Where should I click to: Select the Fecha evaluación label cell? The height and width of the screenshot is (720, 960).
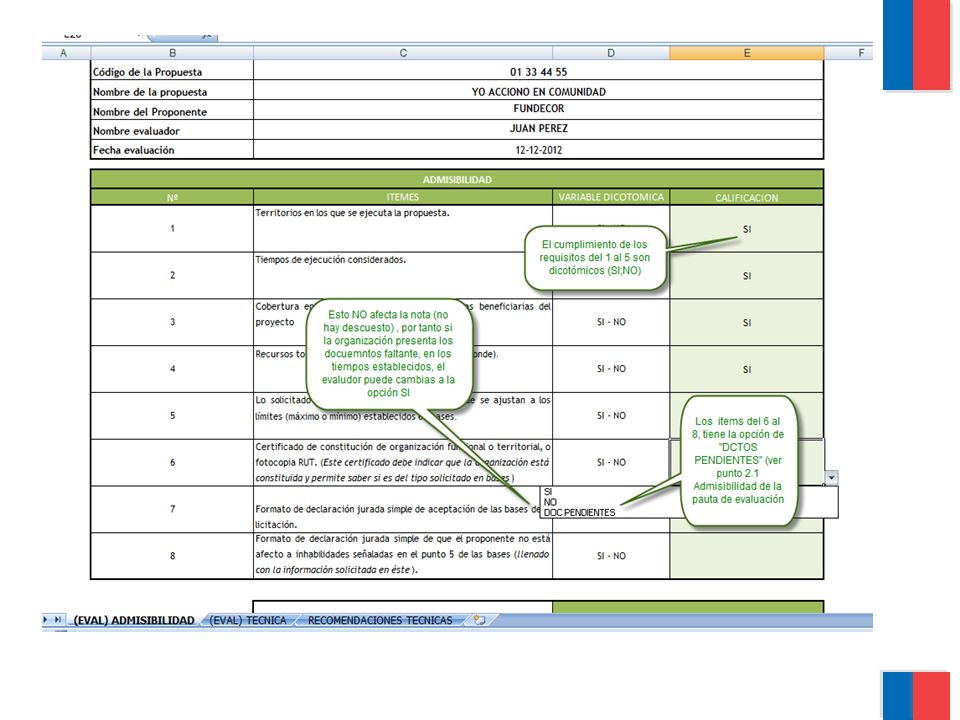(x=172, y=149)
